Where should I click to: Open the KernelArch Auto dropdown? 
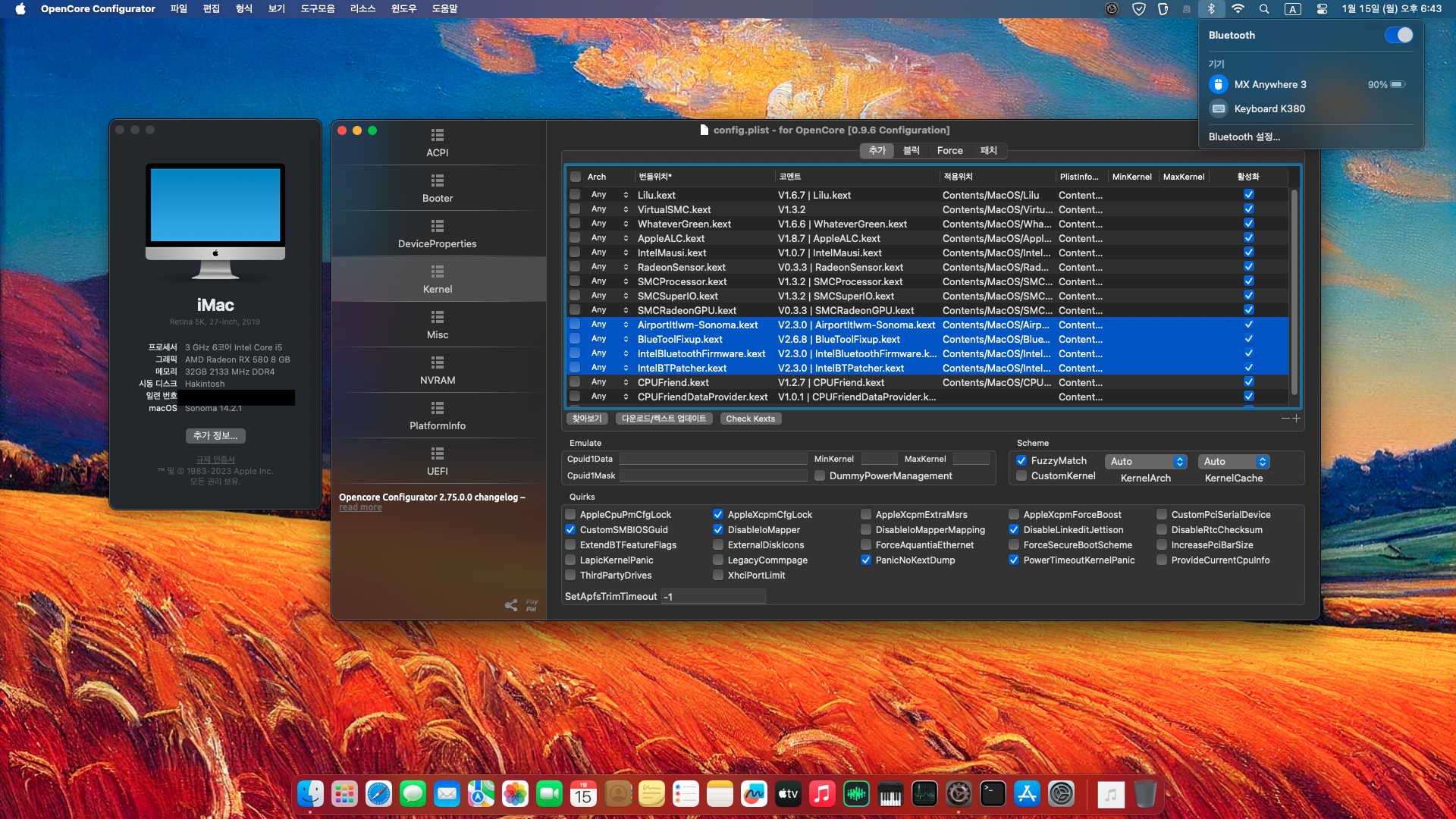tap(1145, 461)
